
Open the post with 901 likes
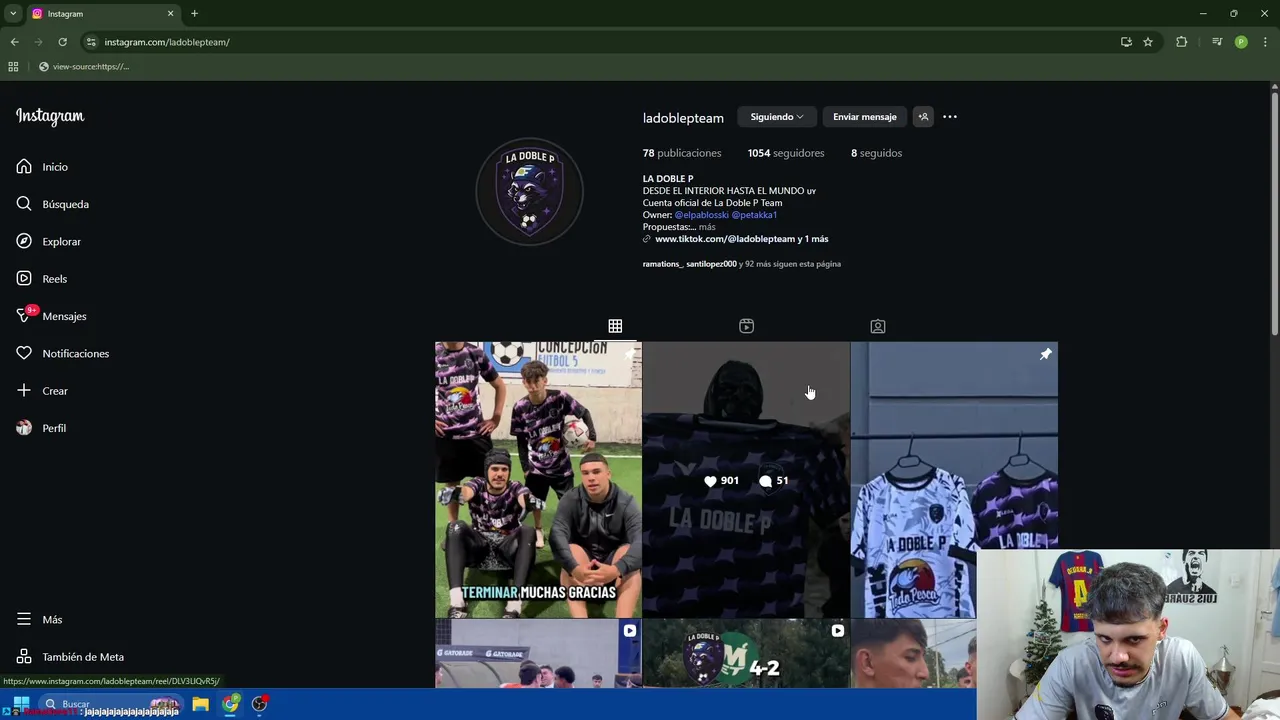tap(746, 480)
